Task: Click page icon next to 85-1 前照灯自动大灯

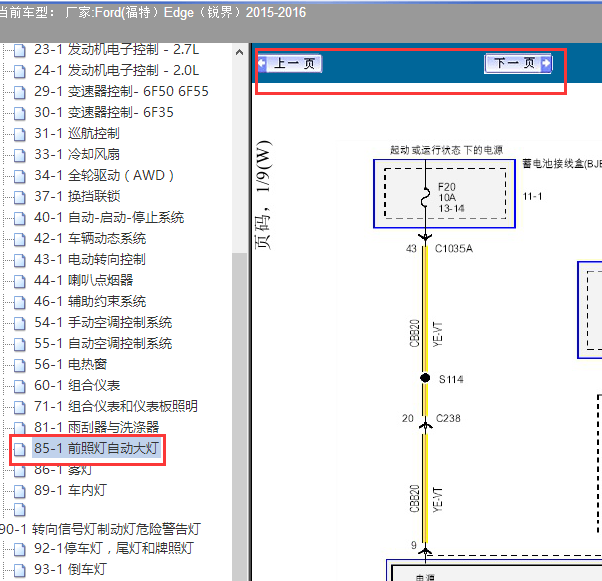Action: (x=20, y=449)
